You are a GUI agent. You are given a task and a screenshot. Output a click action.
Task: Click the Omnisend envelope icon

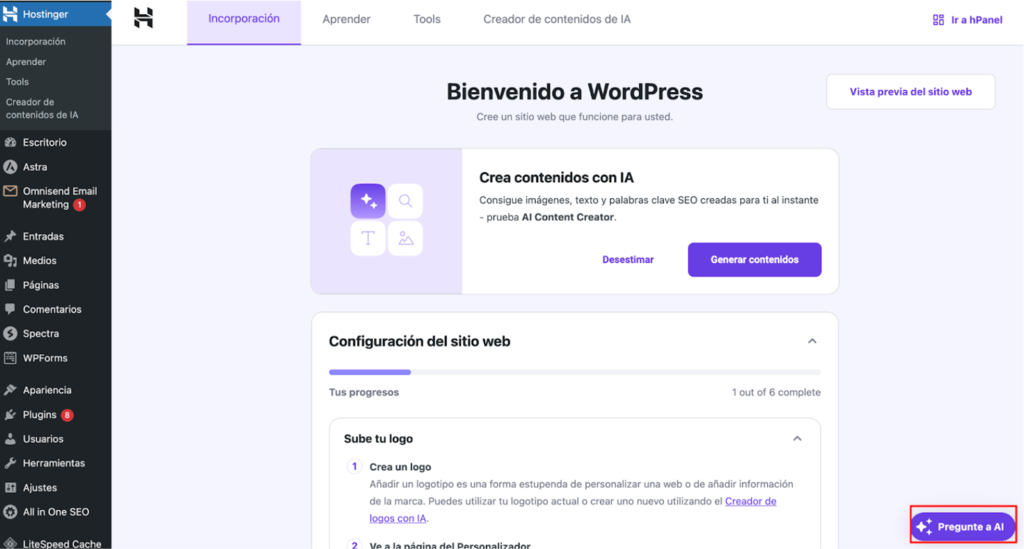pyautogui.click(x=10, y=191)
